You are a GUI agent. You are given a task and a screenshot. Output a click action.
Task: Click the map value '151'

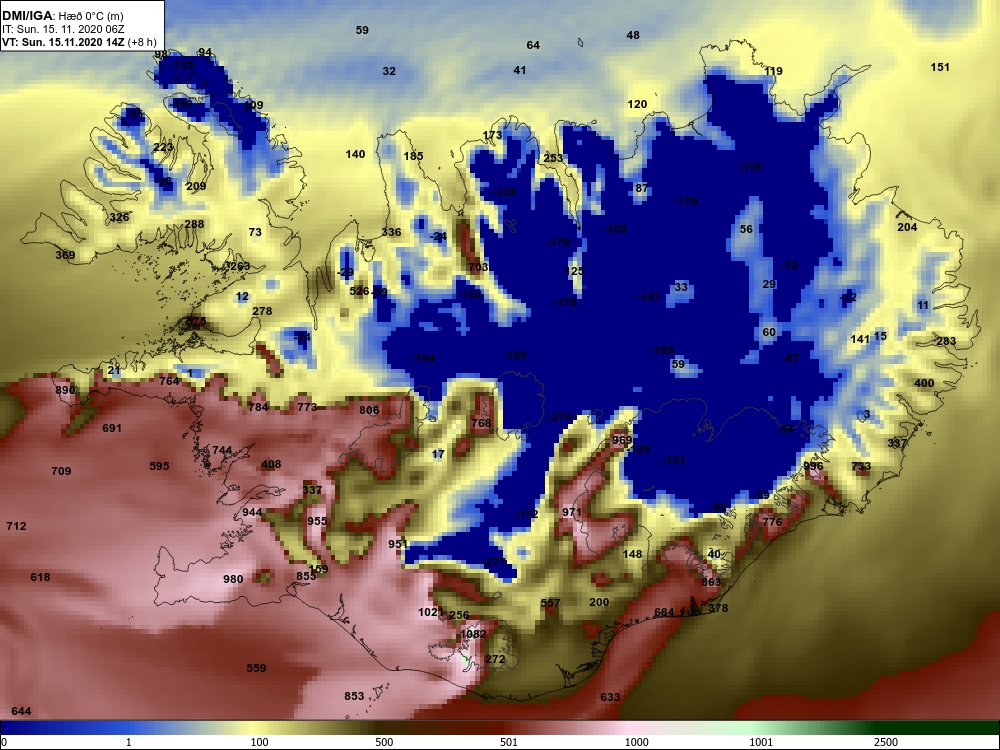tap(940, 67)
